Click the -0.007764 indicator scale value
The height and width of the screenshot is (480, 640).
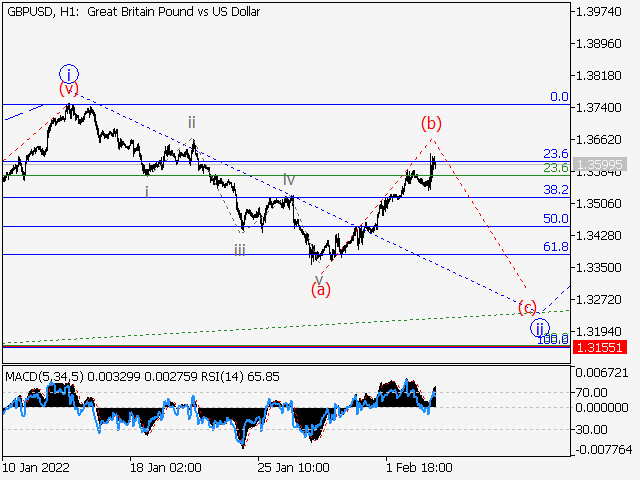pos(604,450)
